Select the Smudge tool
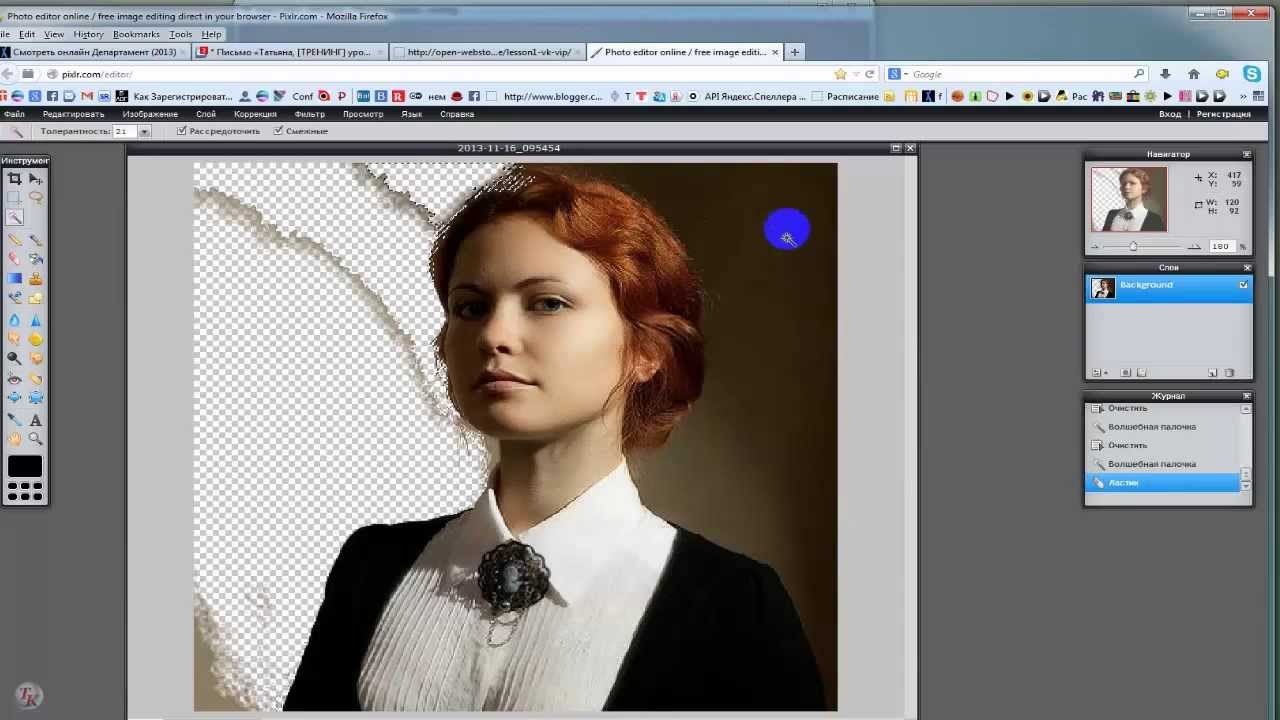 tap(14, 339)
